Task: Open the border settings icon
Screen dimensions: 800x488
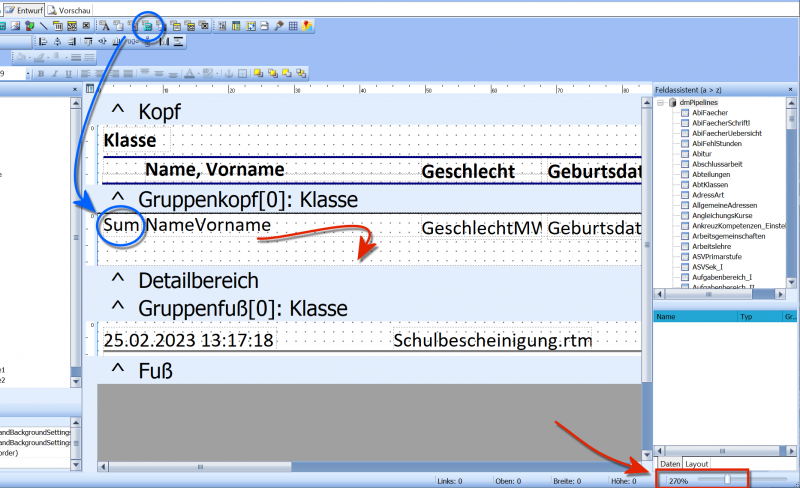Action: 242,74
